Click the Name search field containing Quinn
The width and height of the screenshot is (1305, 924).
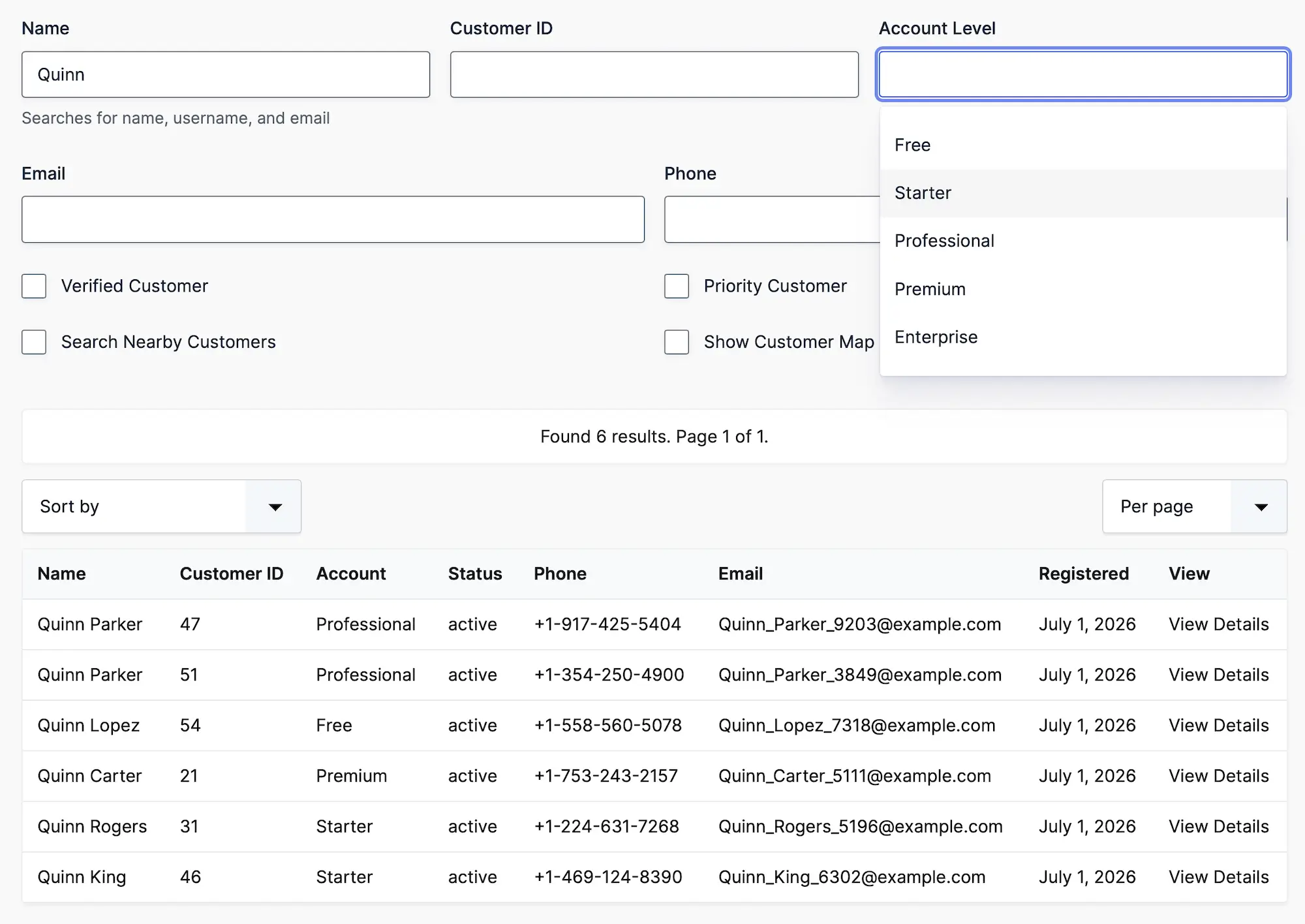tap(226, 74)
